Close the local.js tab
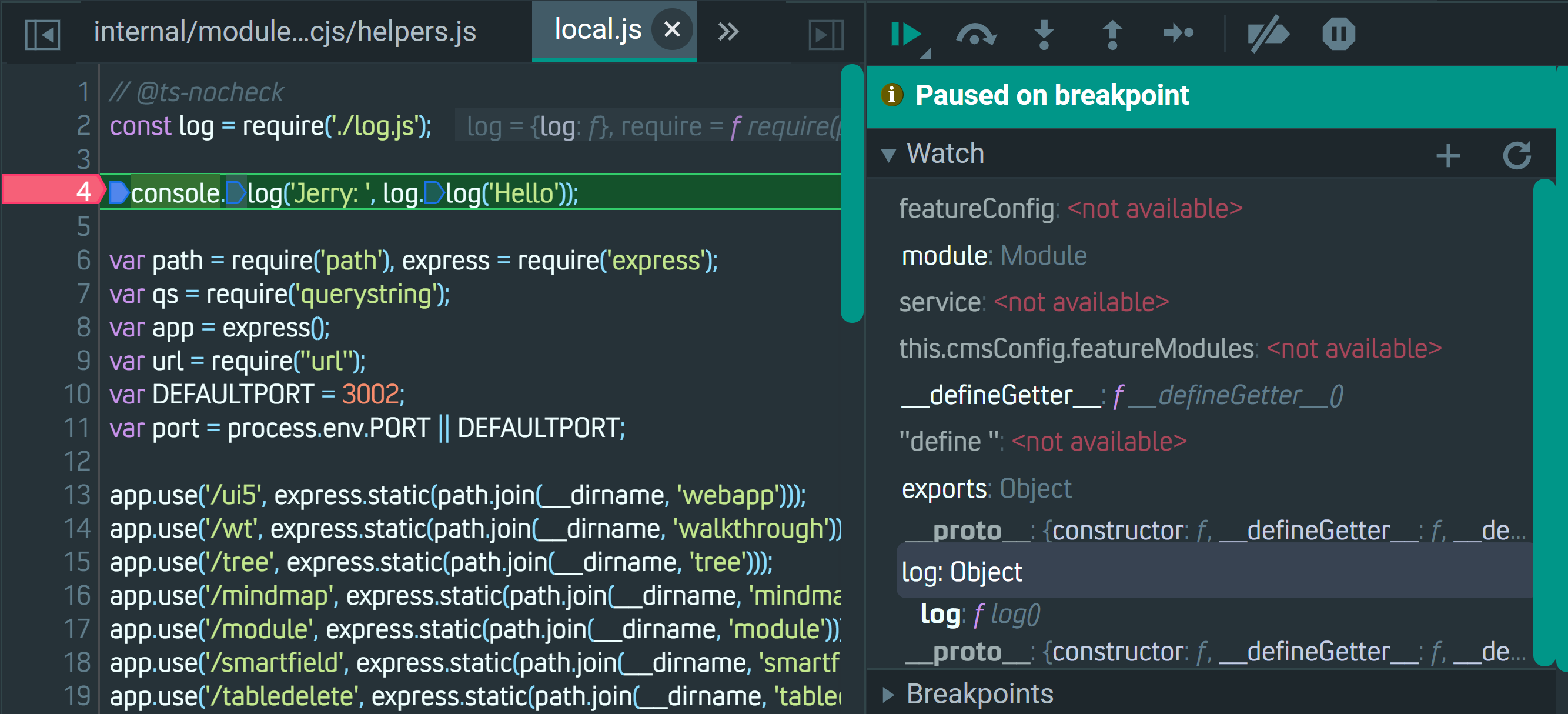This screenshot has height=714, width=1568. pos(671,29)
